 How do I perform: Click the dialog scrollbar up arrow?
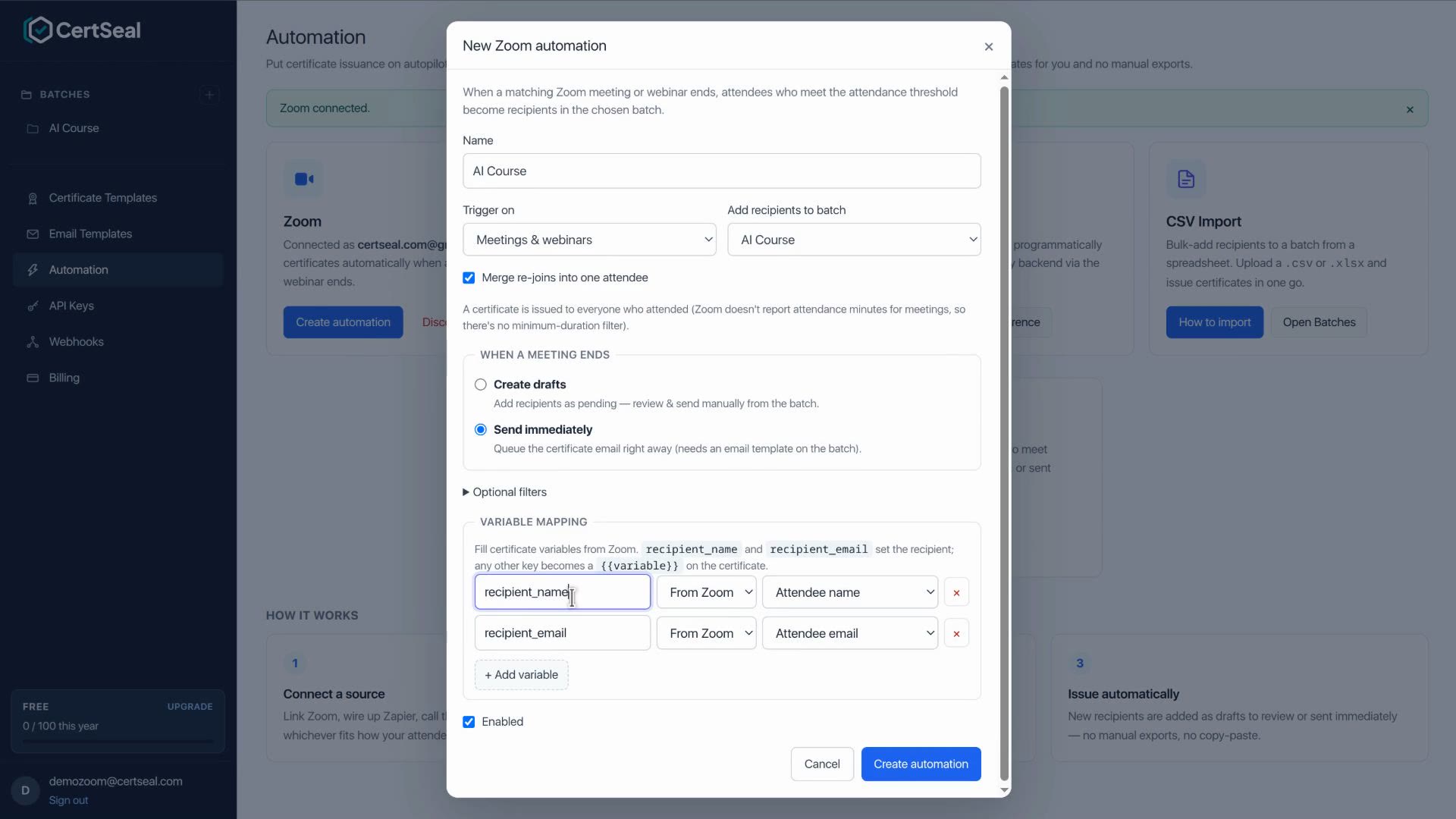[1004, 77]
